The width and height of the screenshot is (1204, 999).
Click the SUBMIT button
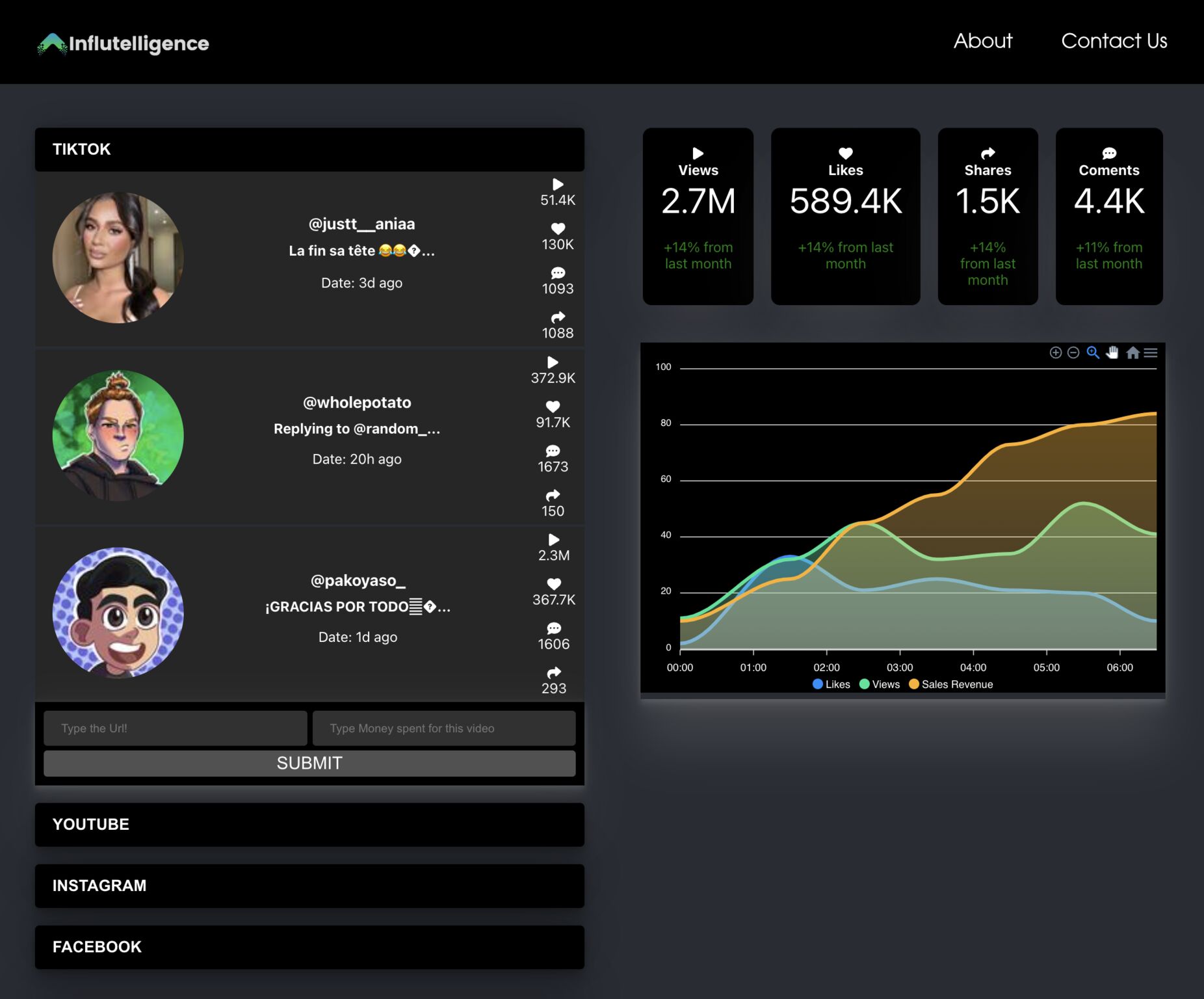click(x=309, y=764)
